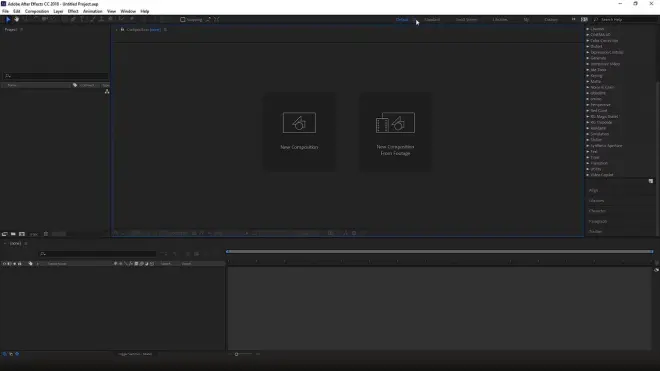This screenshot has height=371, width=660.
Task: Toggle the video eye column switch in timeline
Action: coord(4,264)
